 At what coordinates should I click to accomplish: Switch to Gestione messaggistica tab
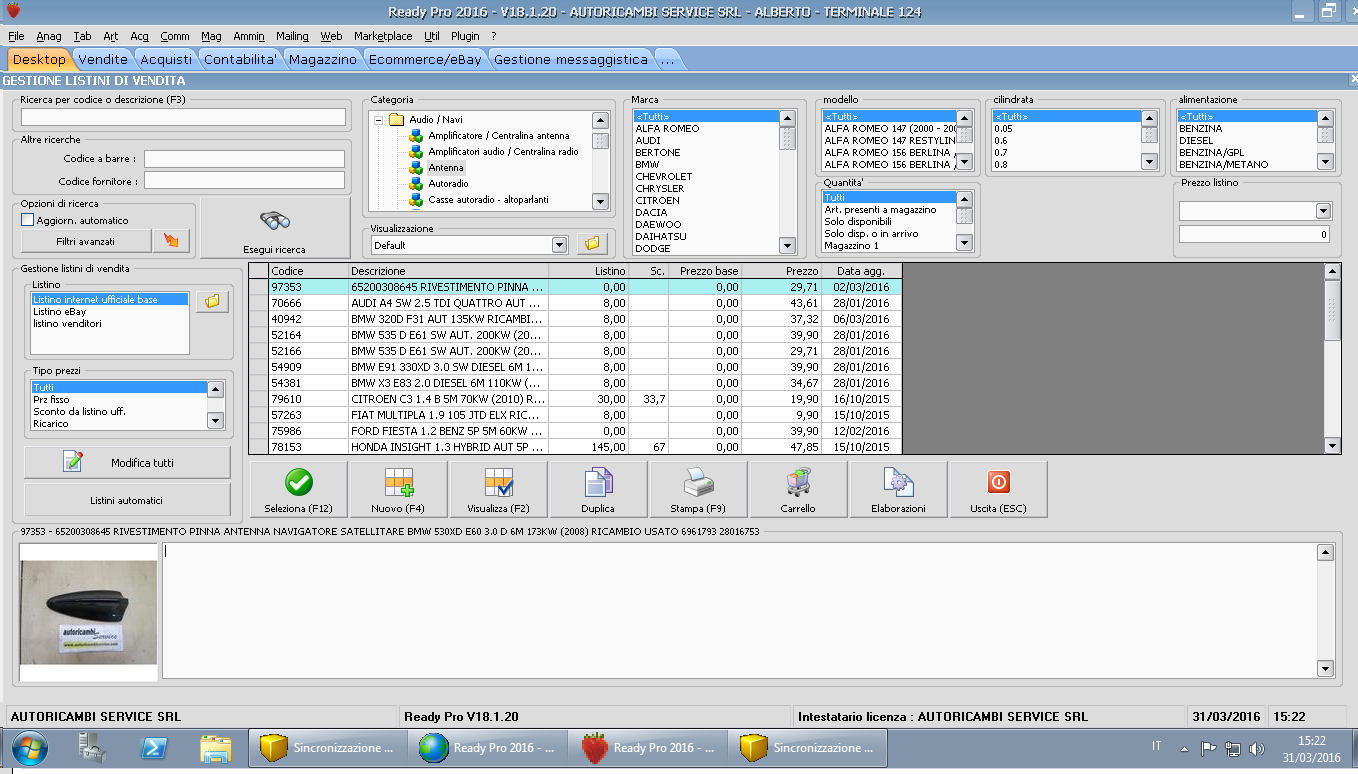571,59
